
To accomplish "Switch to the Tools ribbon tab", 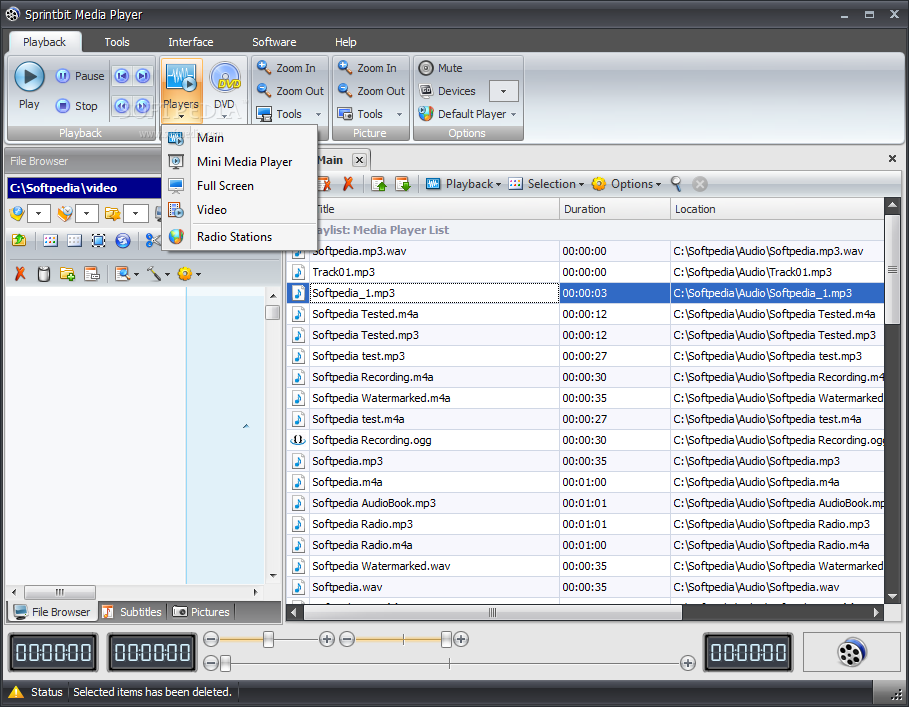I will click(117, 42).
